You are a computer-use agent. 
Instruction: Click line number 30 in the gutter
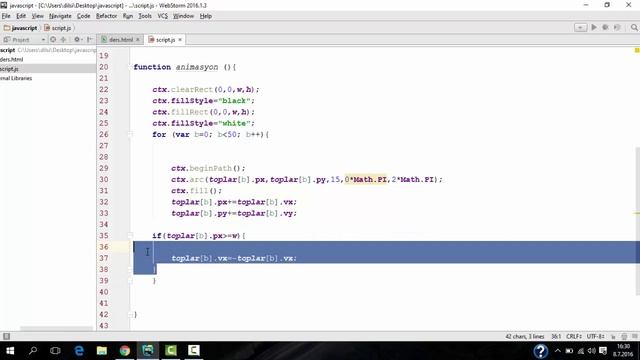pos(104,179)
